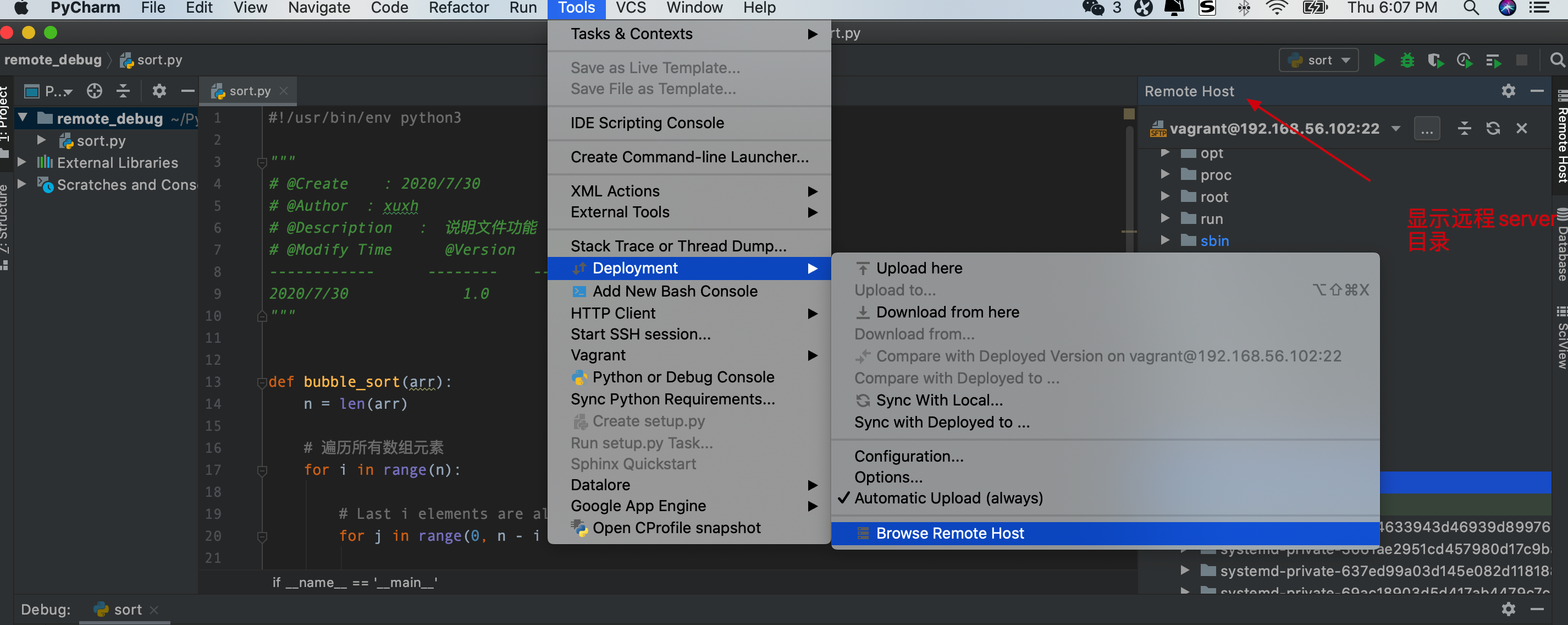Screen dimensions: 1568x625
Task: Start debugging with the bug icon
Action: pos(1407,60)
